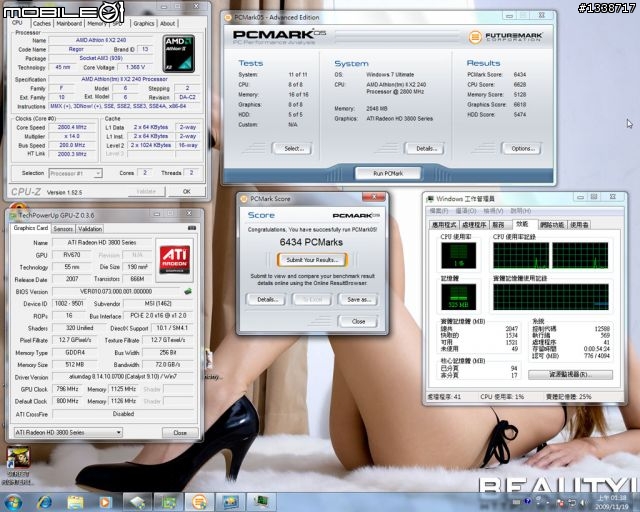The width and height of the screenshot is (640, 512).
Task: Click Save as... in the Score dialog
Action: (x=358, y=299)
